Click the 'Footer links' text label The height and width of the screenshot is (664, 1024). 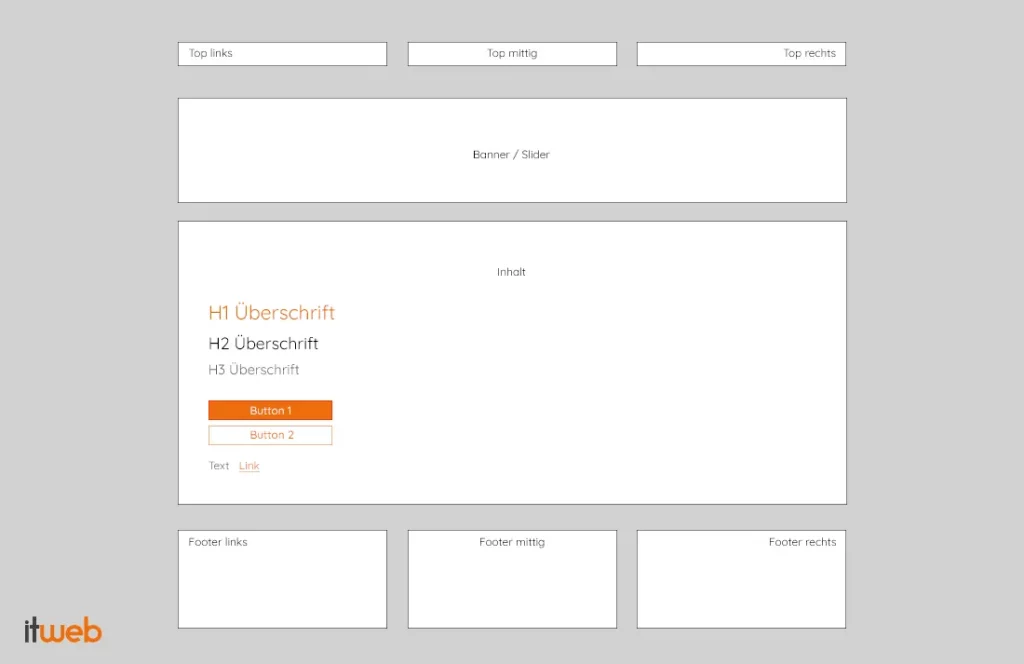[218, 542]
